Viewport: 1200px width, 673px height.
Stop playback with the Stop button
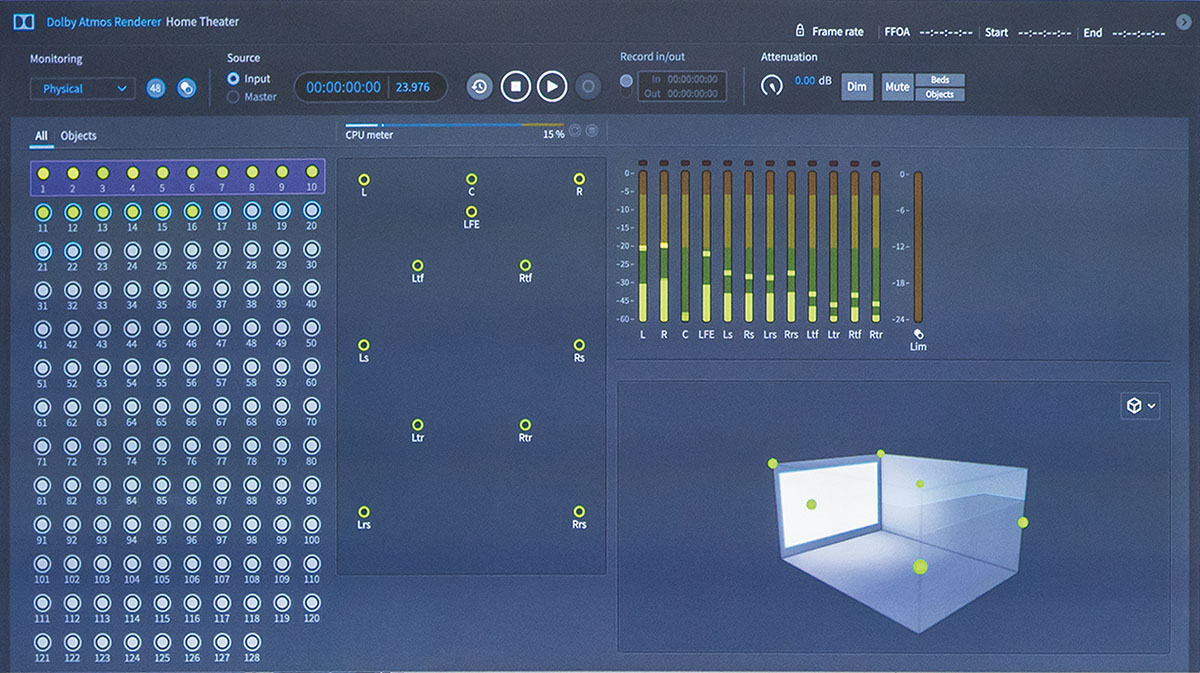515,87
